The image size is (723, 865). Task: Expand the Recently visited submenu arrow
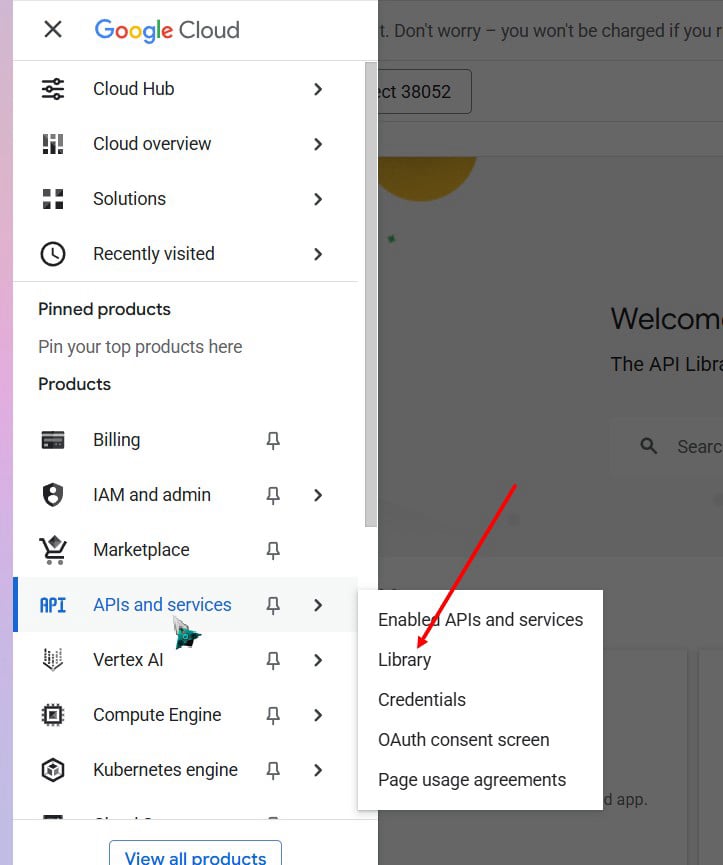tap(318, 254)
